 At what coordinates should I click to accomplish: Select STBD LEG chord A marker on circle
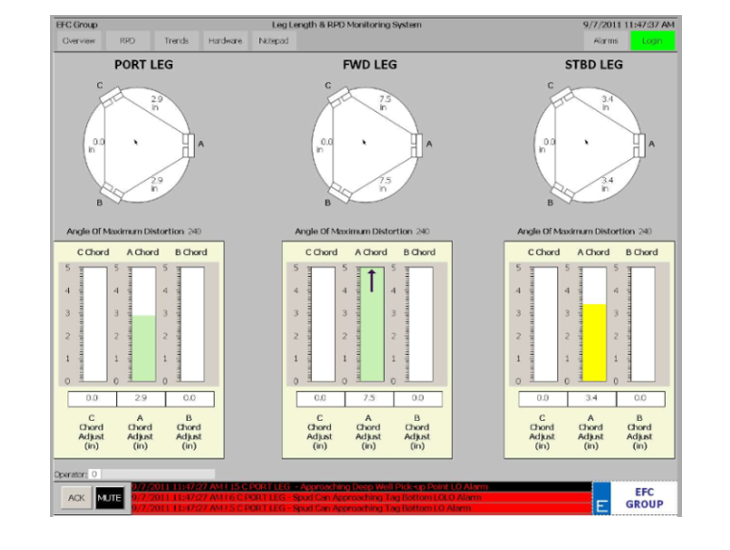[x=639, y=145]
